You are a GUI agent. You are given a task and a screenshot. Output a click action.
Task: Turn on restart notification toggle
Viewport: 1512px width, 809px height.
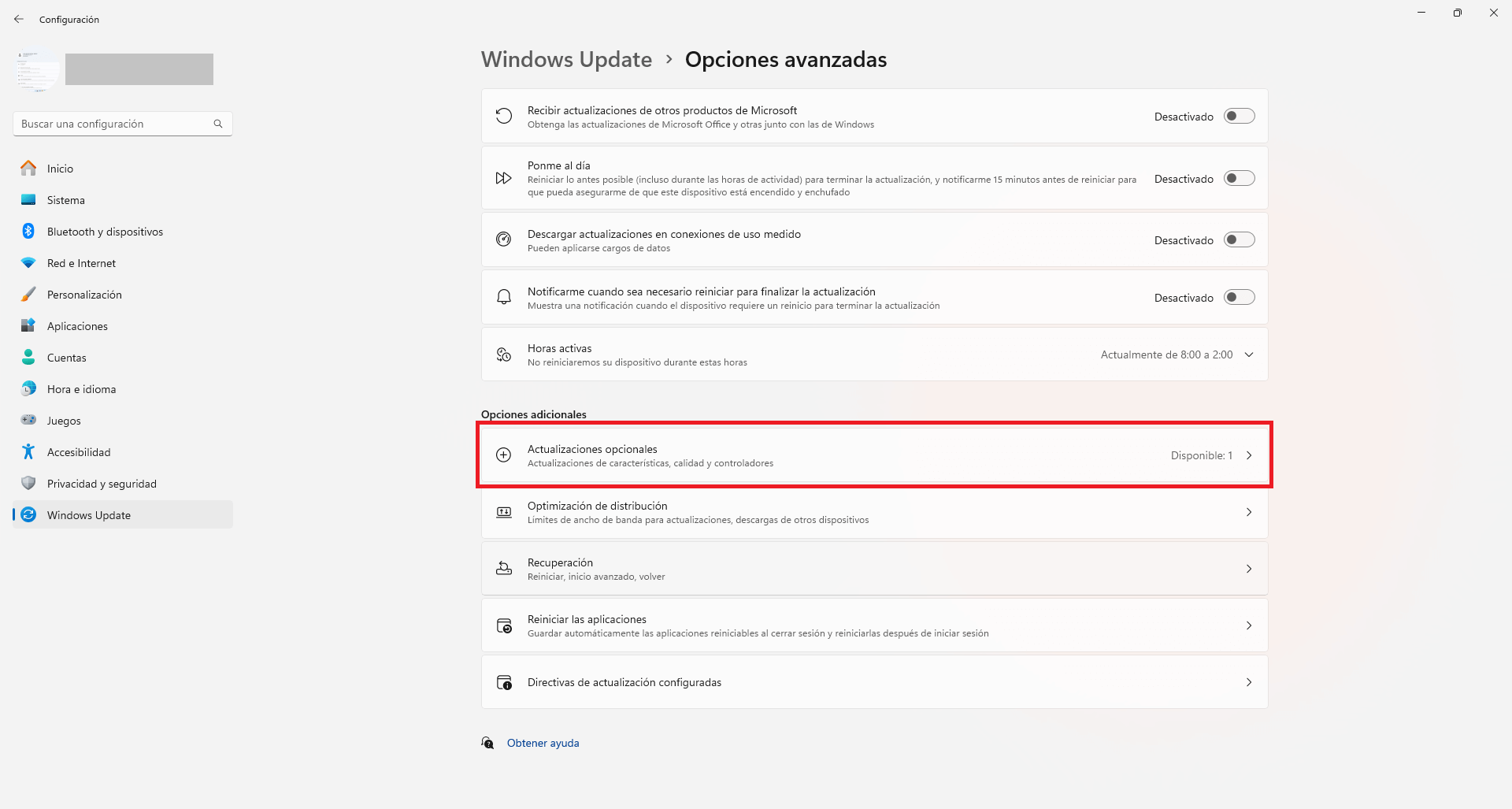(1239, 297)
